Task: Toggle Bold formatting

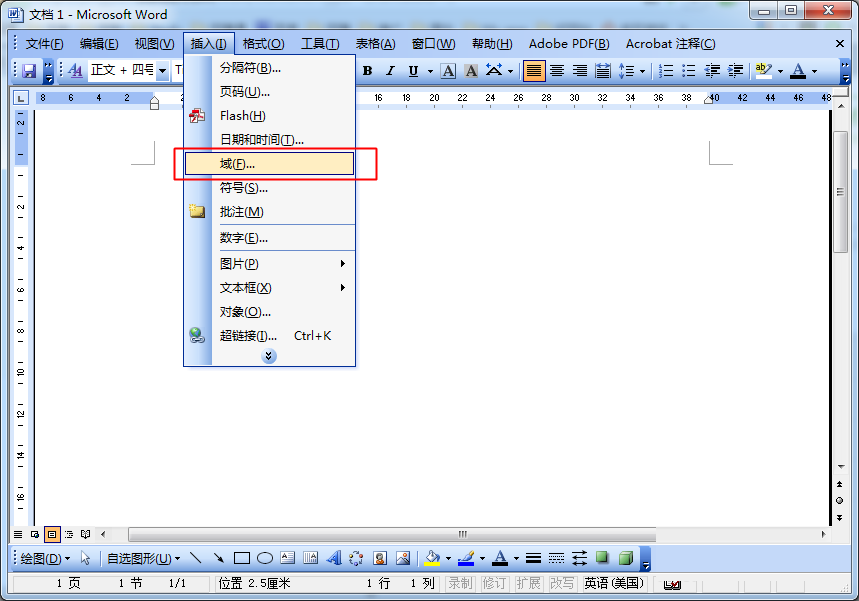Action: pyautogui.click(x=368, y=71)
